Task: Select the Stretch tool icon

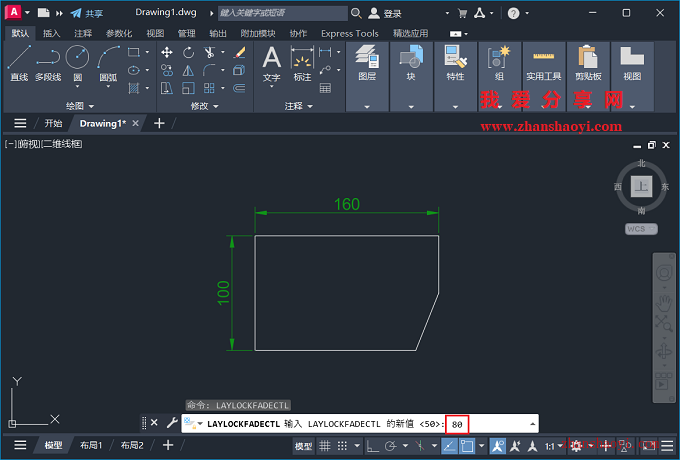Action: point(167,88)
